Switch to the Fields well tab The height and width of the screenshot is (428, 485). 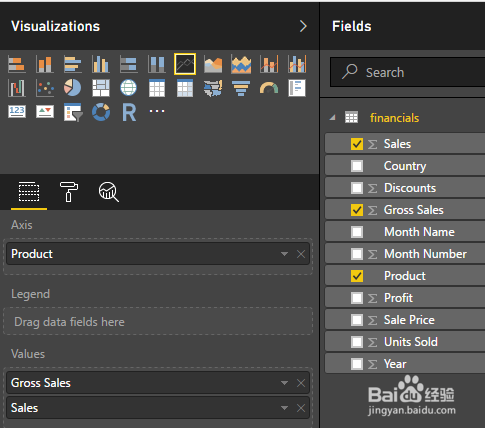tap(29, 192)
